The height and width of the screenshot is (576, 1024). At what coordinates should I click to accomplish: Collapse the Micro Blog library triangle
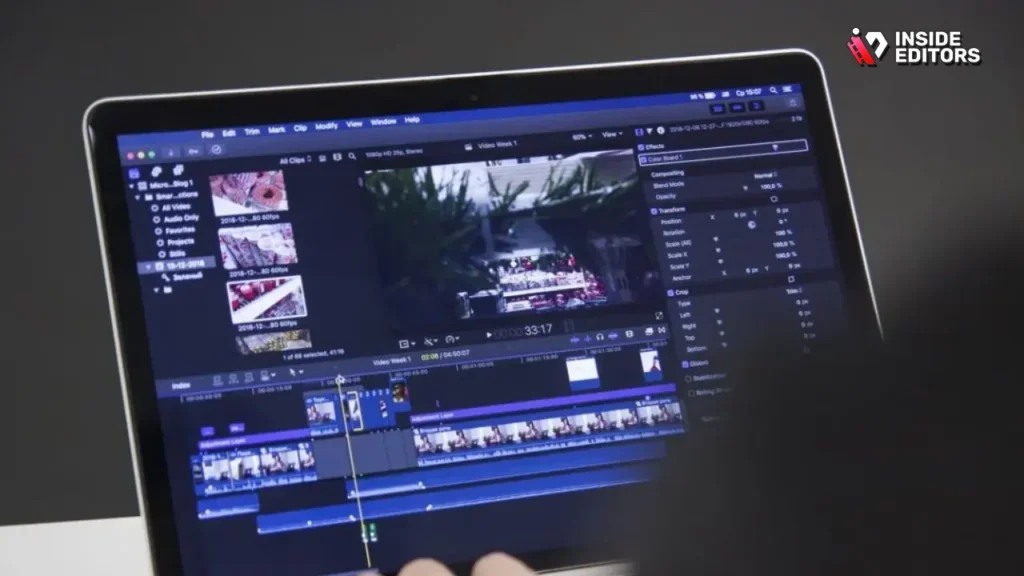click(x=131, y=187)
